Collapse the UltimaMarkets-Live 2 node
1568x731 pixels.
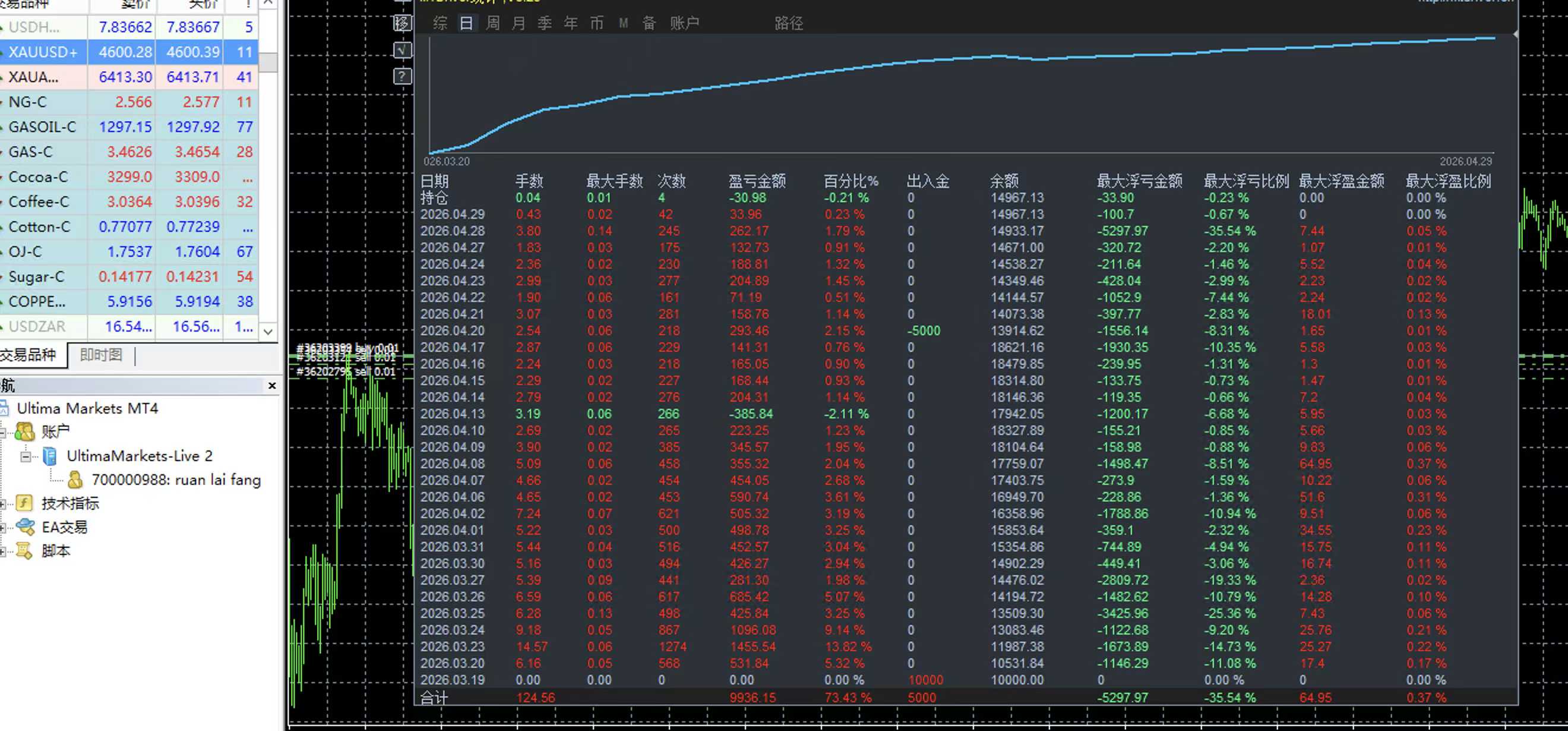coord(25,456)
